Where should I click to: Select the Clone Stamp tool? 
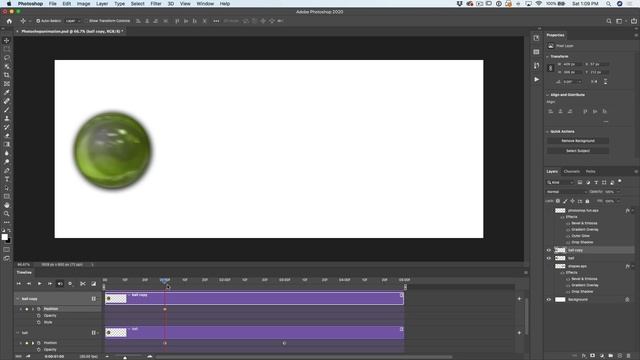point(7,118)
